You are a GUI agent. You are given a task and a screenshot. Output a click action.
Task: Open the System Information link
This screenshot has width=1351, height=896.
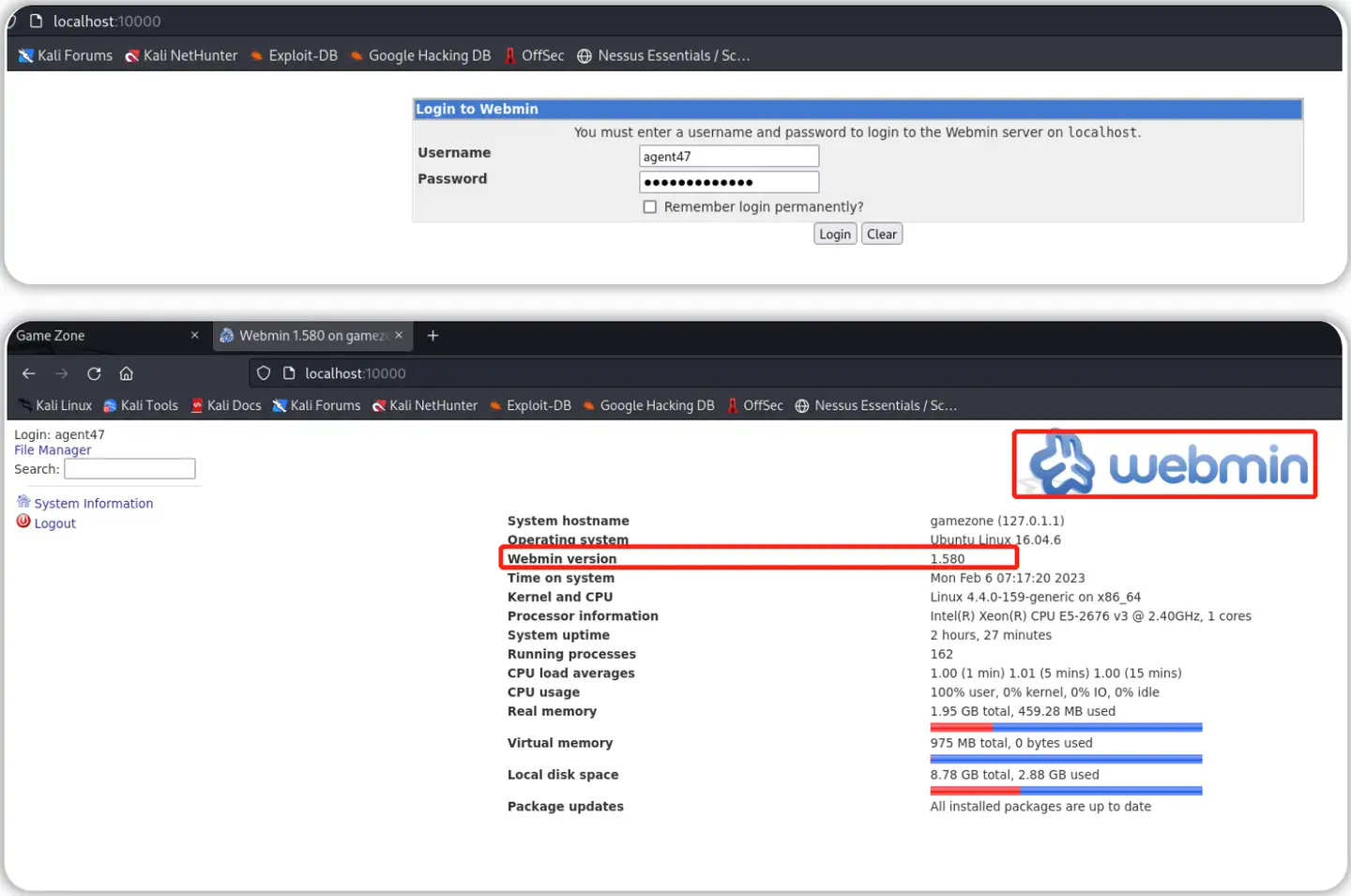click(94, 504)
